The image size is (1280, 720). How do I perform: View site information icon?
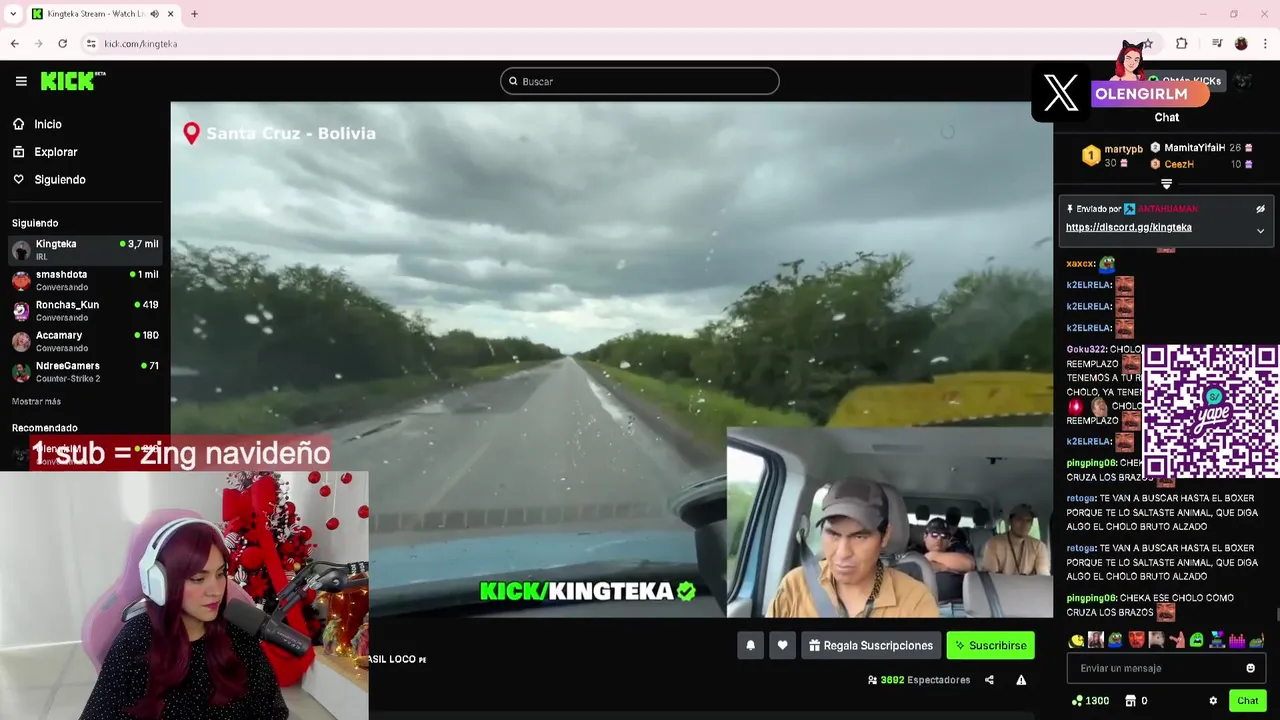click(x=91, y=44)
